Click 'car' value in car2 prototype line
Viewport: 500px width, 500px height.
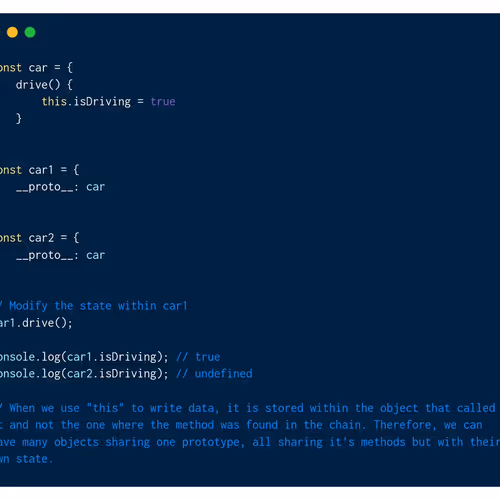96,255
